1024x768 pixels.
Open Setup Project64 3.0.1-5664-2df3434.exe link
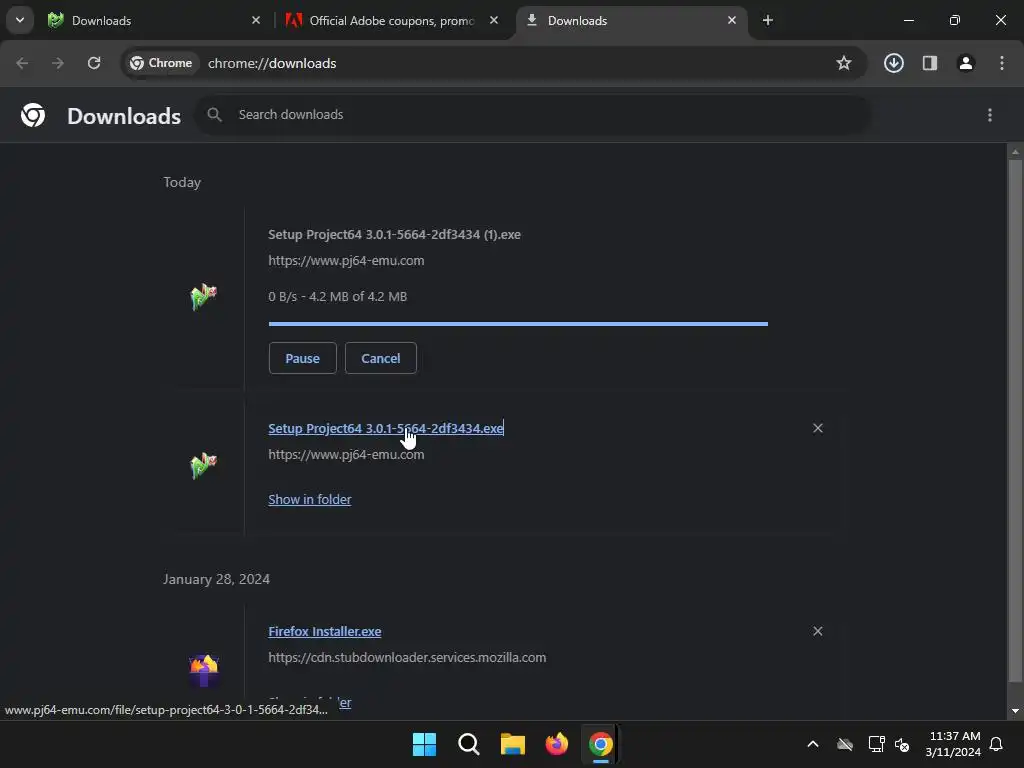(385, 428)
